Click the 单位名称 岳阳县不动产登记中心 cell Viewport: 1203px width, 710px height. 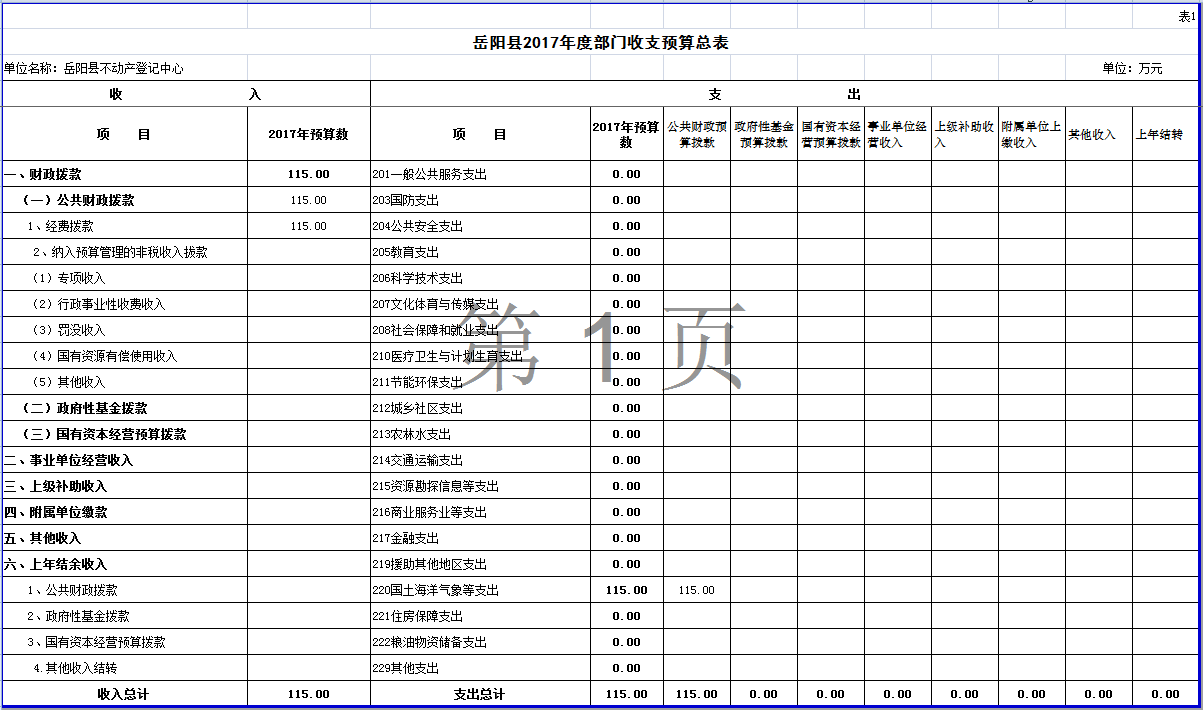94,69
